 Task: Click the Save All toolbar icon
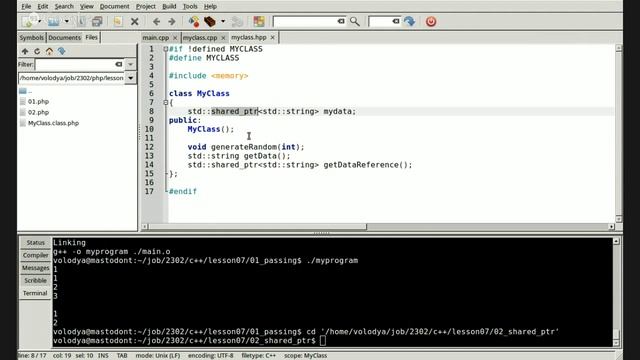click(97, 21)
